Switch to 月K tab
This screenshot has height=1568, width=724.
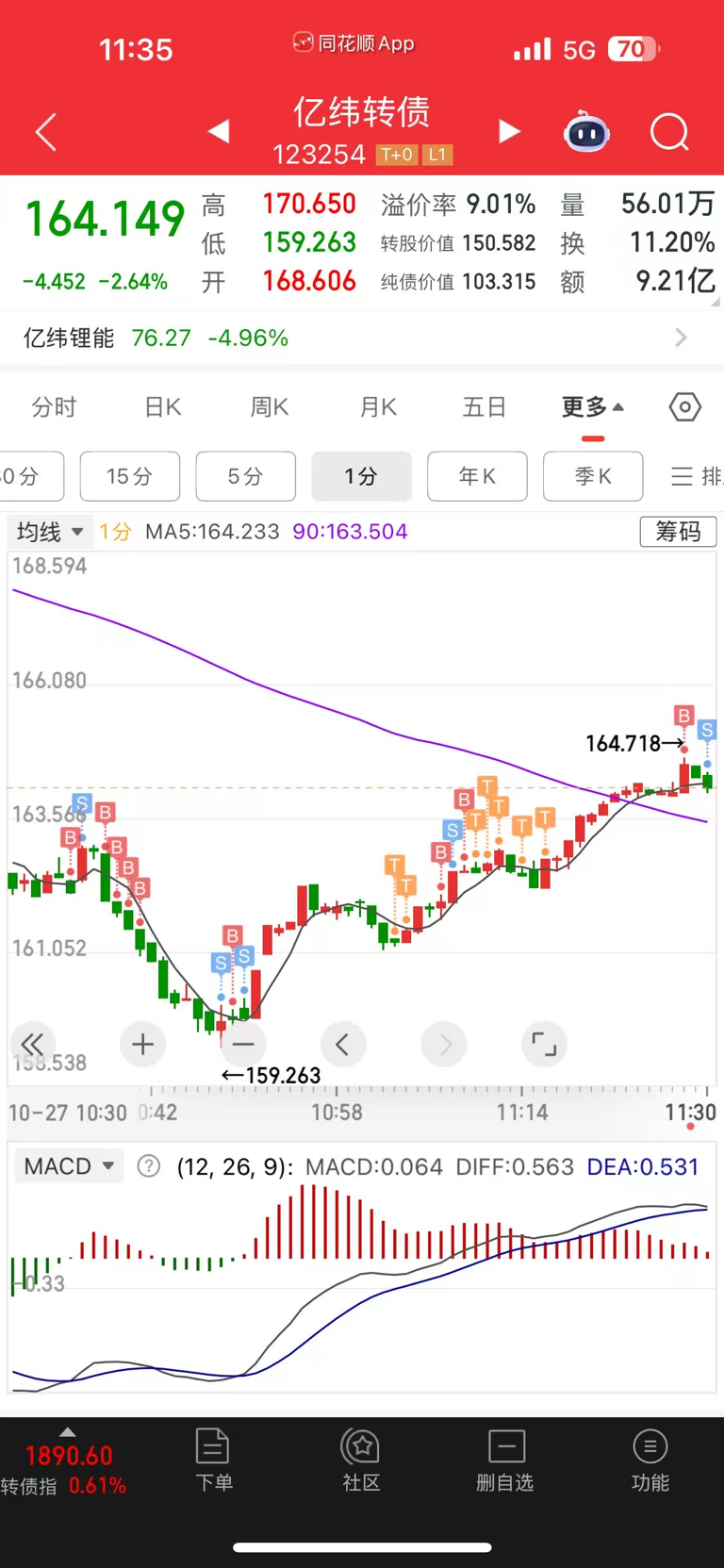[x=378, y=407]
